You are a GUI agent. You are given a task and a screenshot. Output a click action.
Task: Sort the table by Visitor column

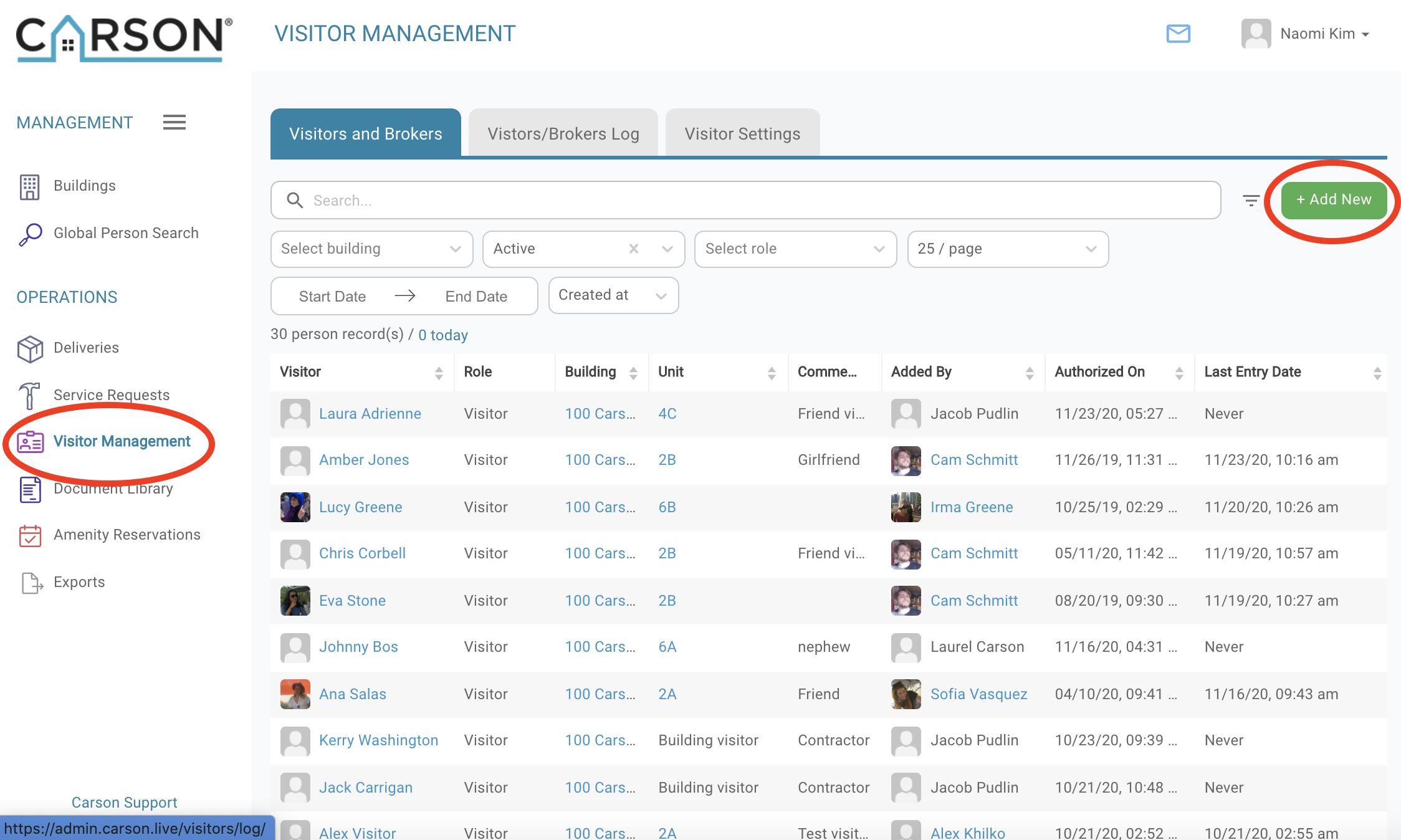pos(439,373)
